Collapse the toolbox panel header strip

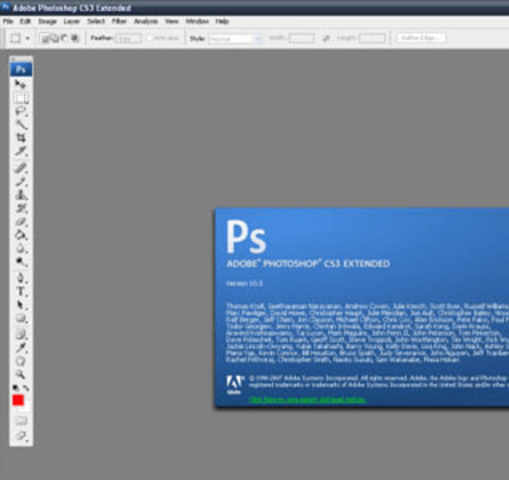click(x=21, y=59)
